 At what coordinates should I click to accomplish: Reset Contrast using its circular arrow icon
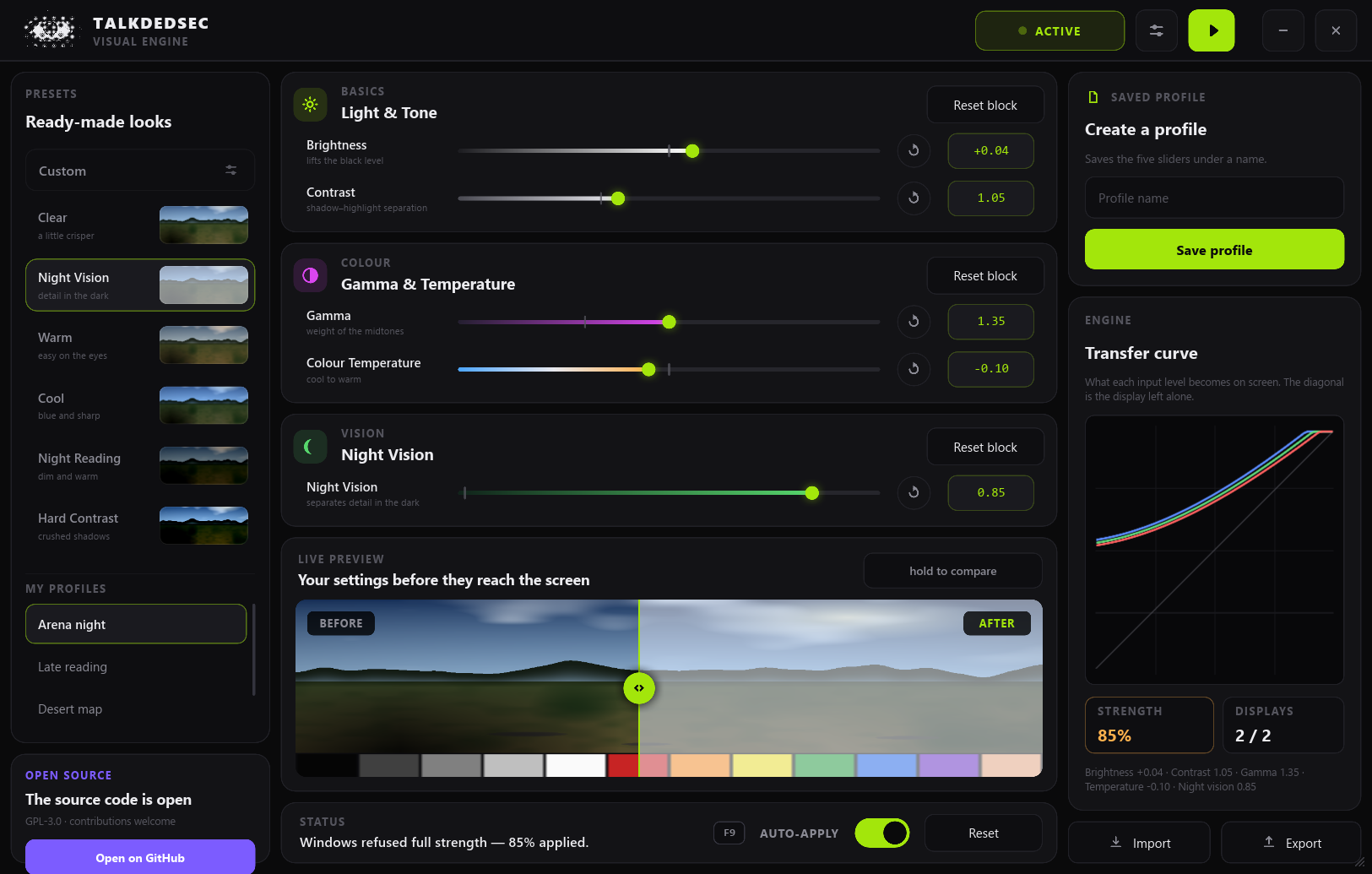(914, 198)
